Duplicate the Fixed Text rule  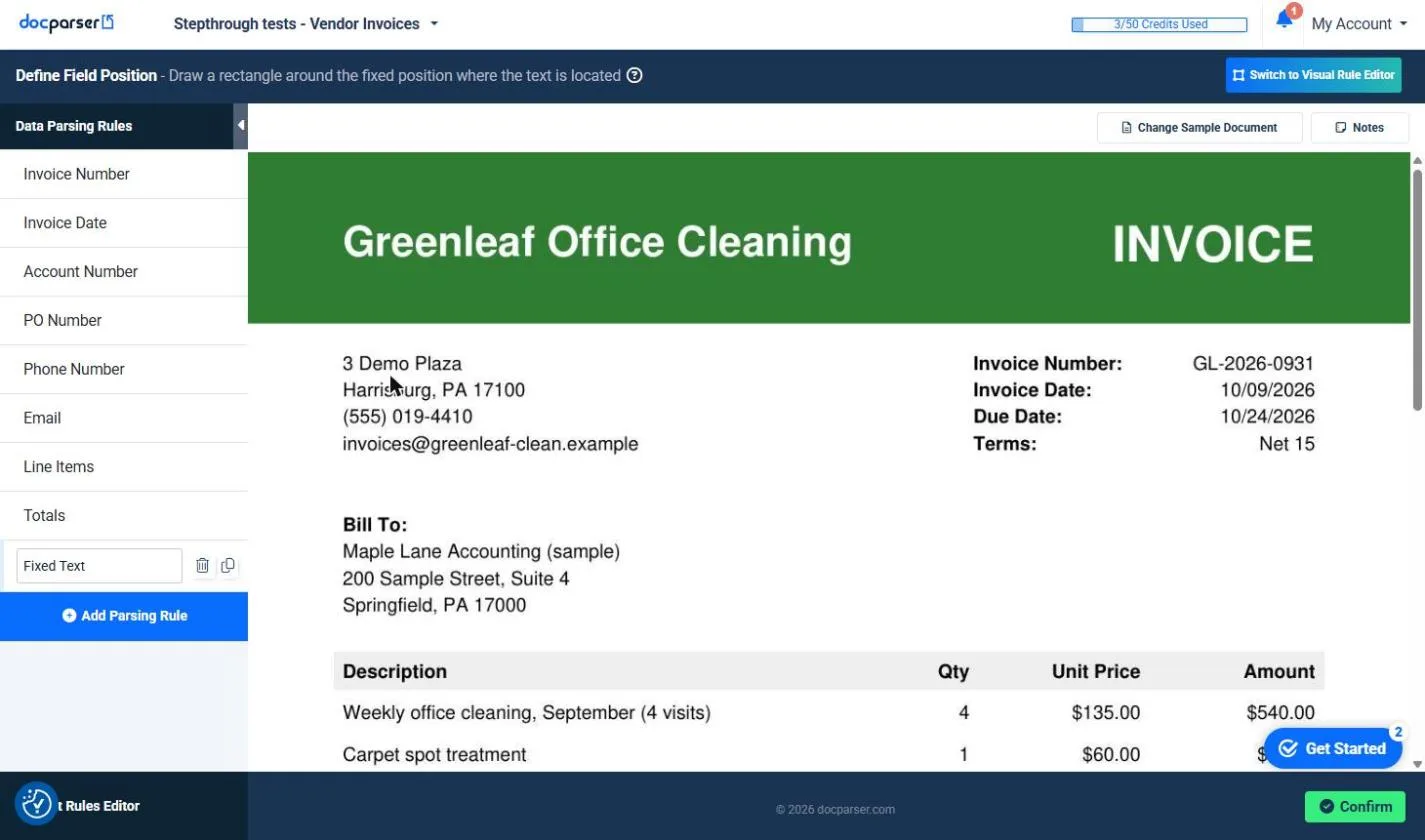click(228, 566)
